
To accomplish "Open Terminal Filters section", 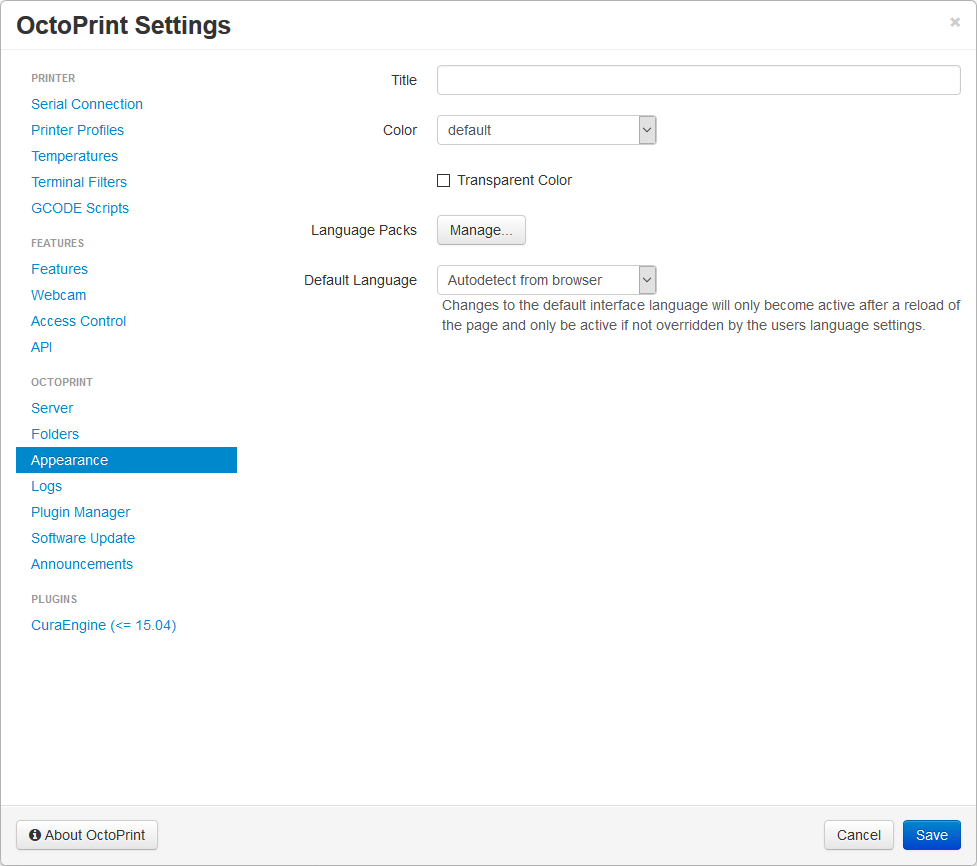I will (79, 183).
